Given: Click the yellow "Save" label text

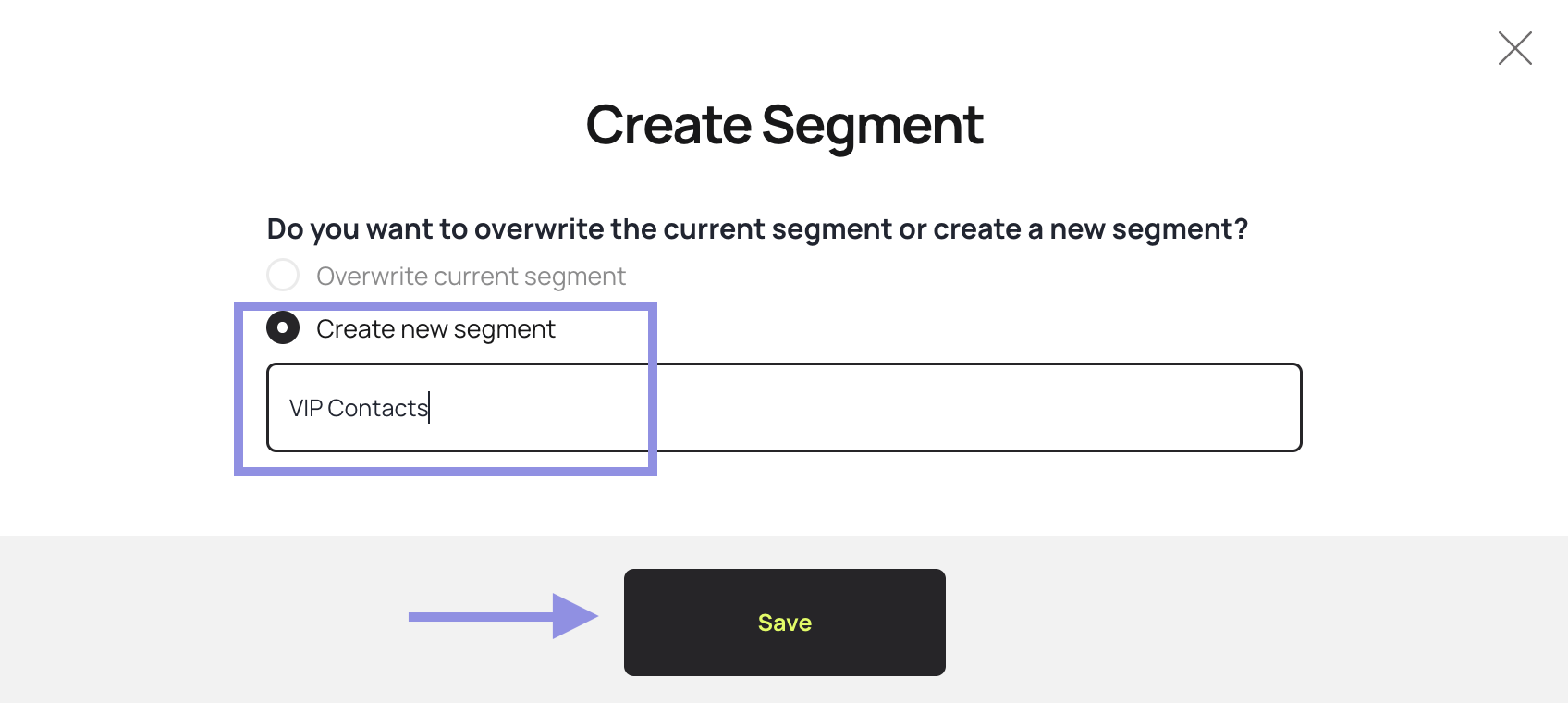Looking at the screenshot, I should point(784,623).
